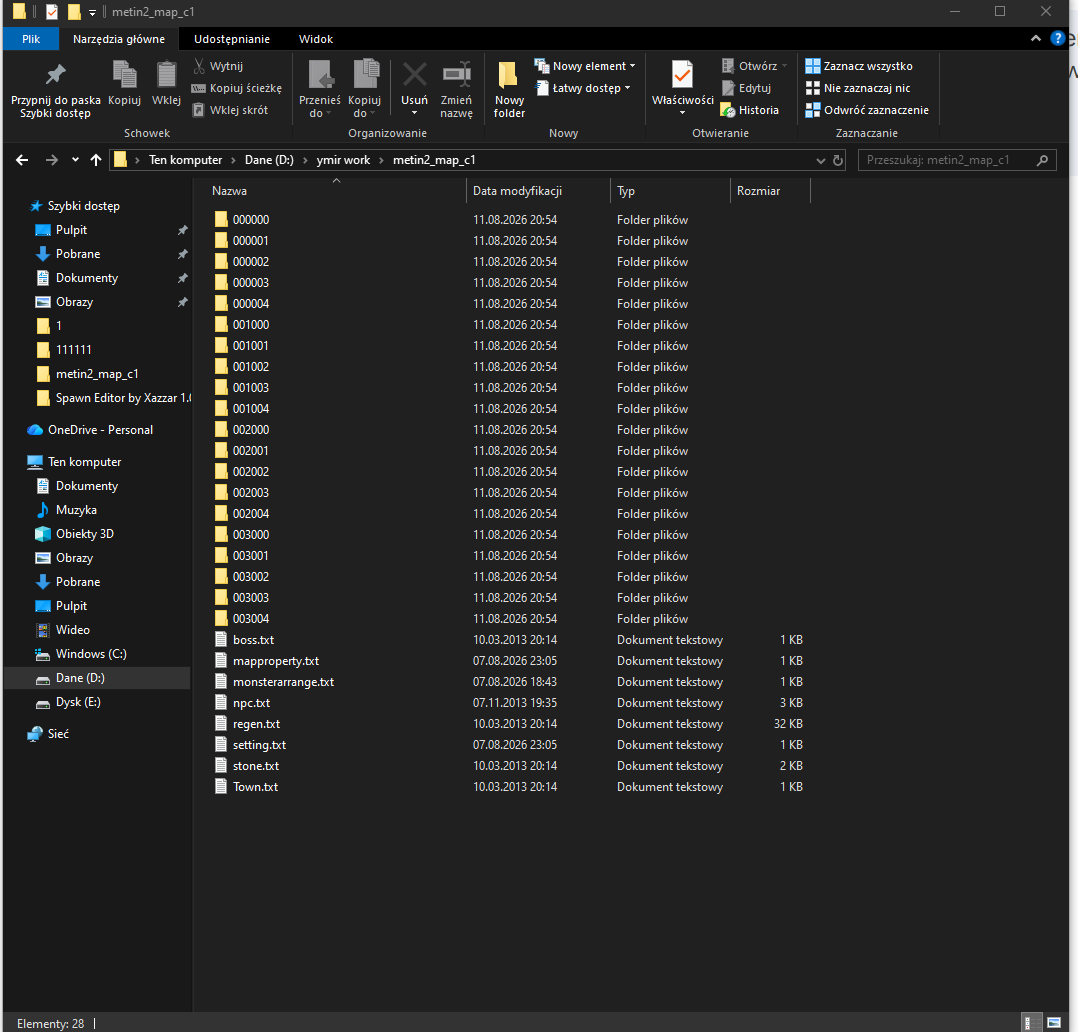Navigate back with the left arrow
This screenshot has width=1078, height=1032.
coord(22,160)
